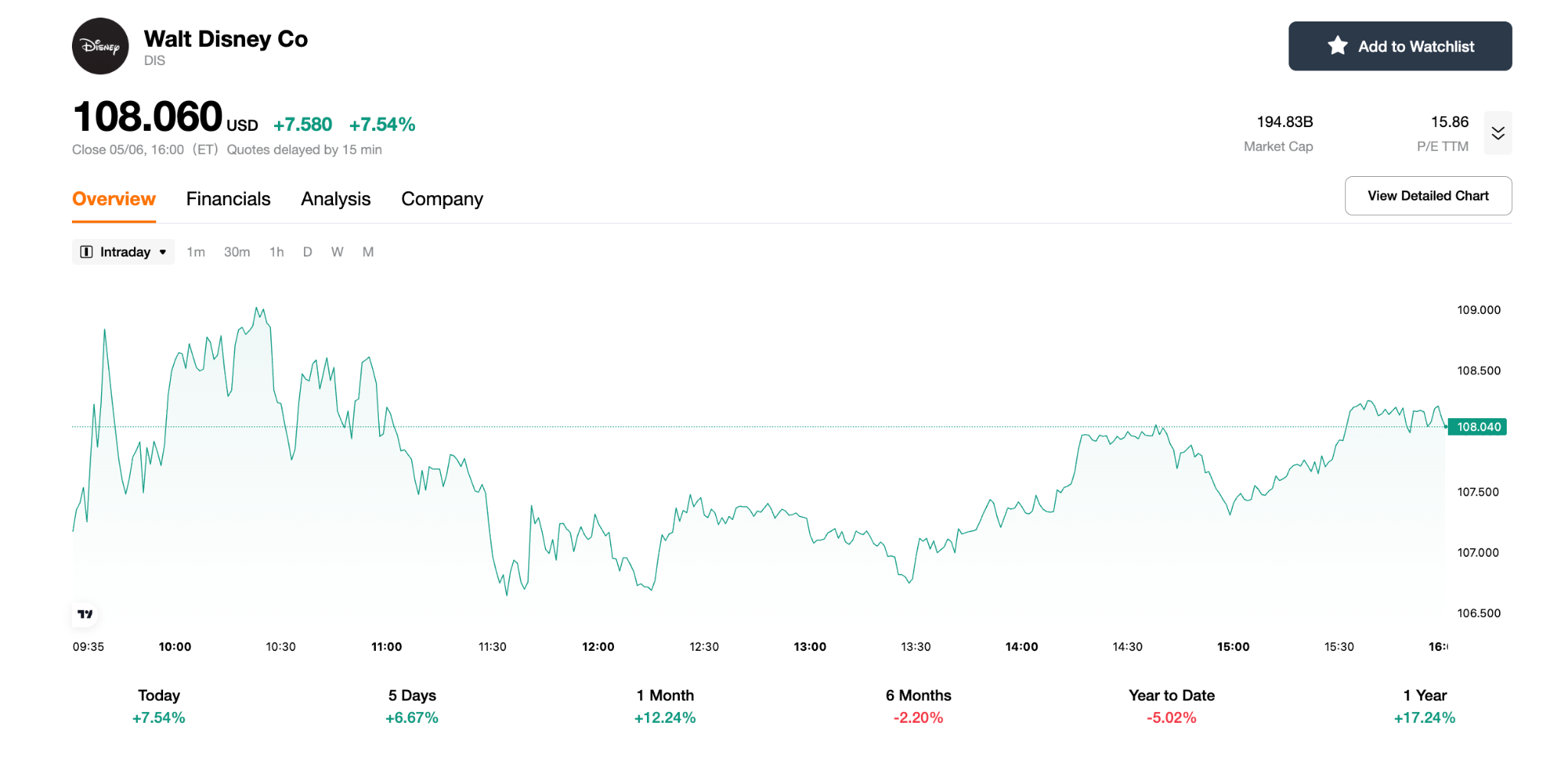The width and height of the screenshot is (1568, 758).
Task: Click the 14:00 time axis label
Action: coord(1021,647)
